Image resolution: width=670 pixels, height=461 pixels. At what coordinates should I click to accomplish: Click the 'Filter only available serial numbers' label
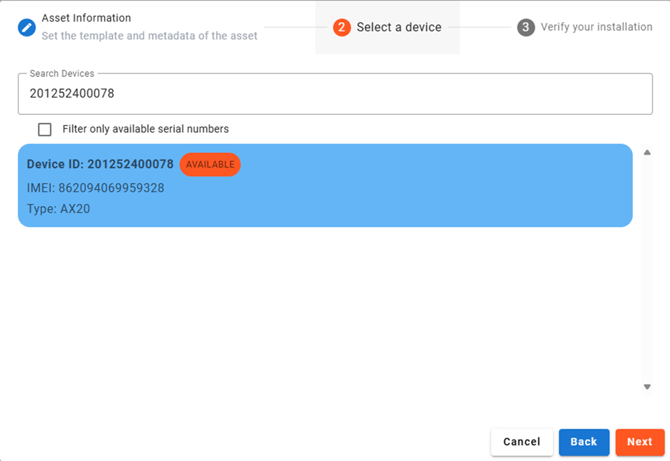[145, 129]
